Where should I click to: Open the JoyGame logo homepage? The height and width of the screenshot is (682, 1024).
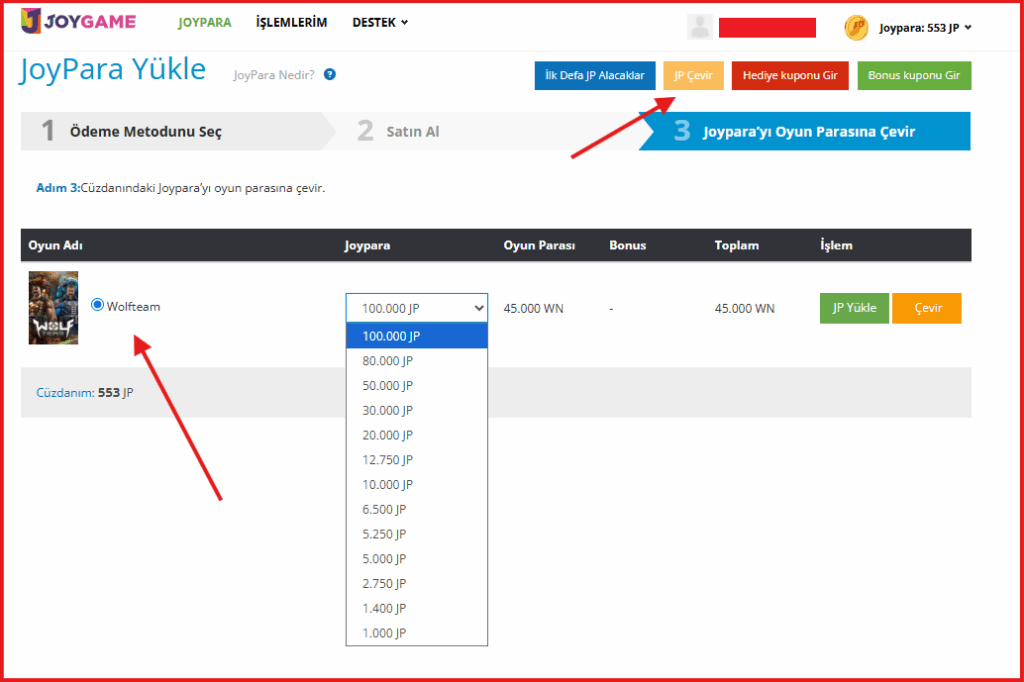(x=78, y=22)
